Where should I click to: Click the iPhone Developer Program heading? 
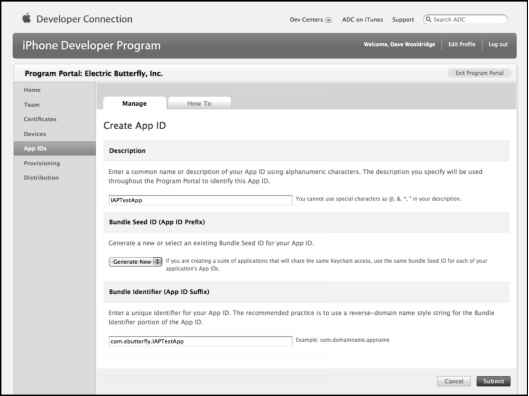tap(91, 45)
